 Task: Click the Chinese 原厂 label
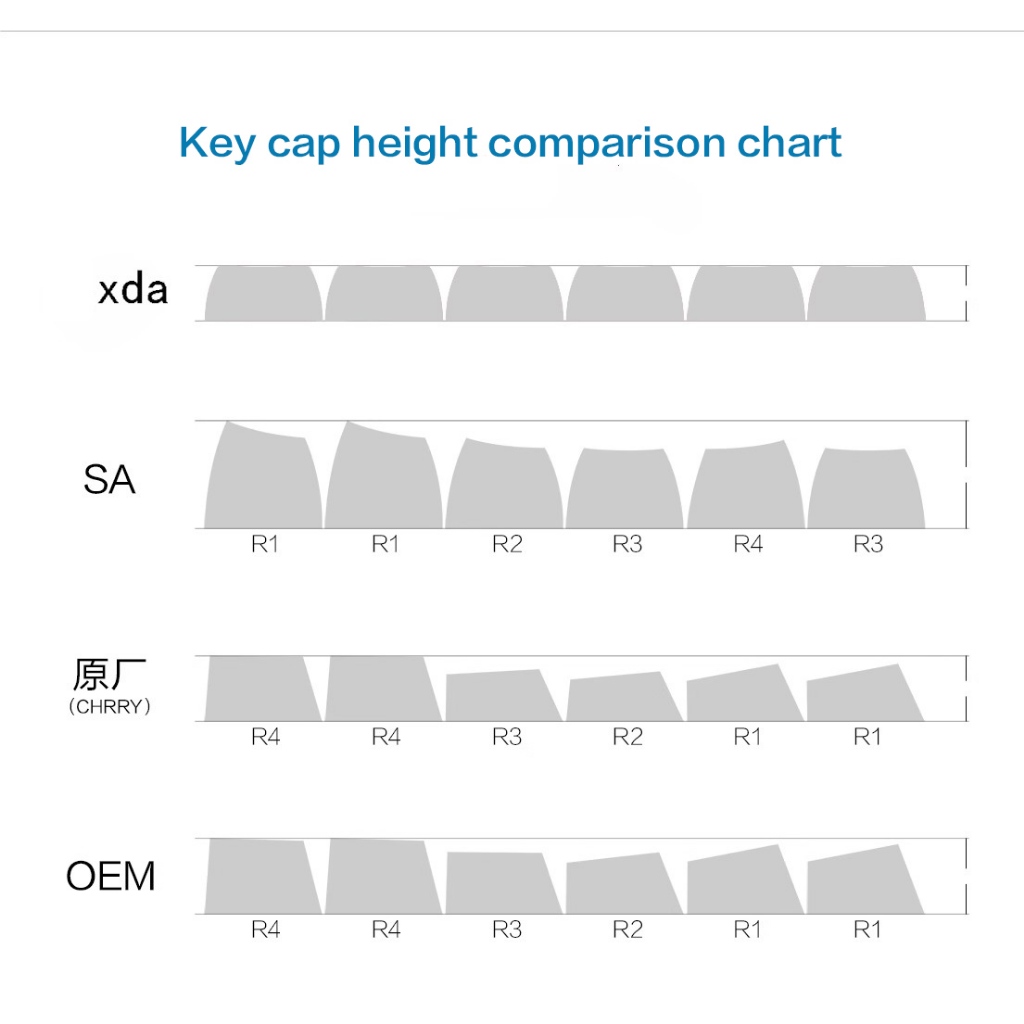pos(109,675)
